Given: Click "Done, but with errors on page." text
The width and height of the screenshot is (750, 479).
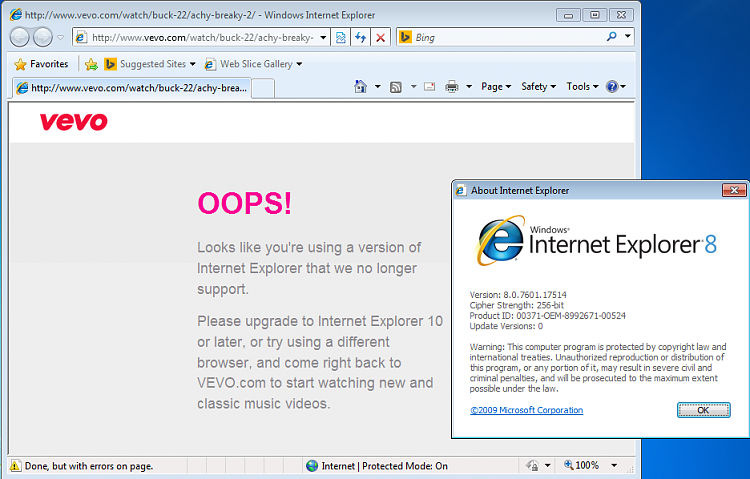Looking at the screenshot, I should pyautogui.click(x=89, y=466).
